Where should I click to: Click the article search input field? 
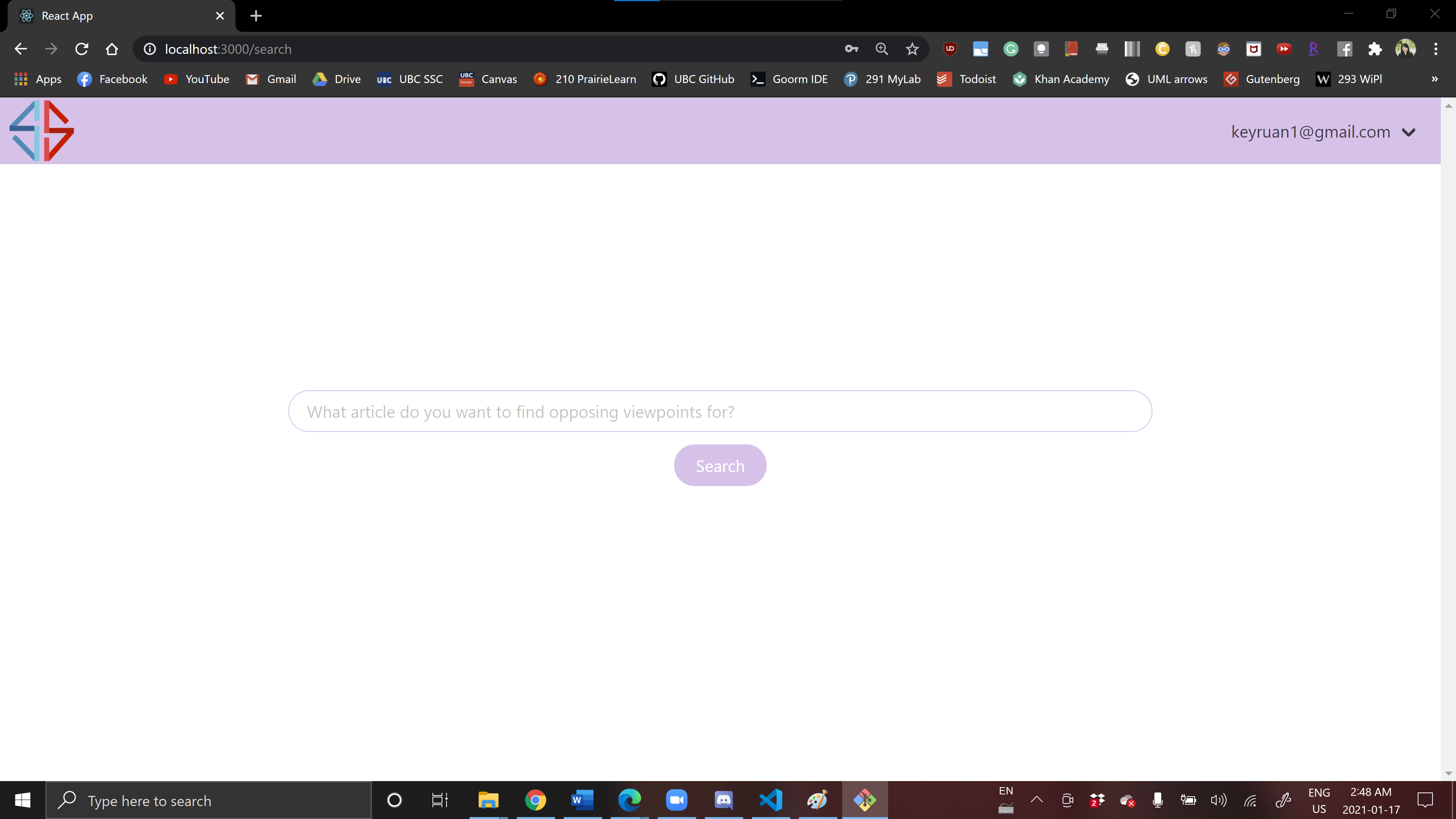coord(720,411)
